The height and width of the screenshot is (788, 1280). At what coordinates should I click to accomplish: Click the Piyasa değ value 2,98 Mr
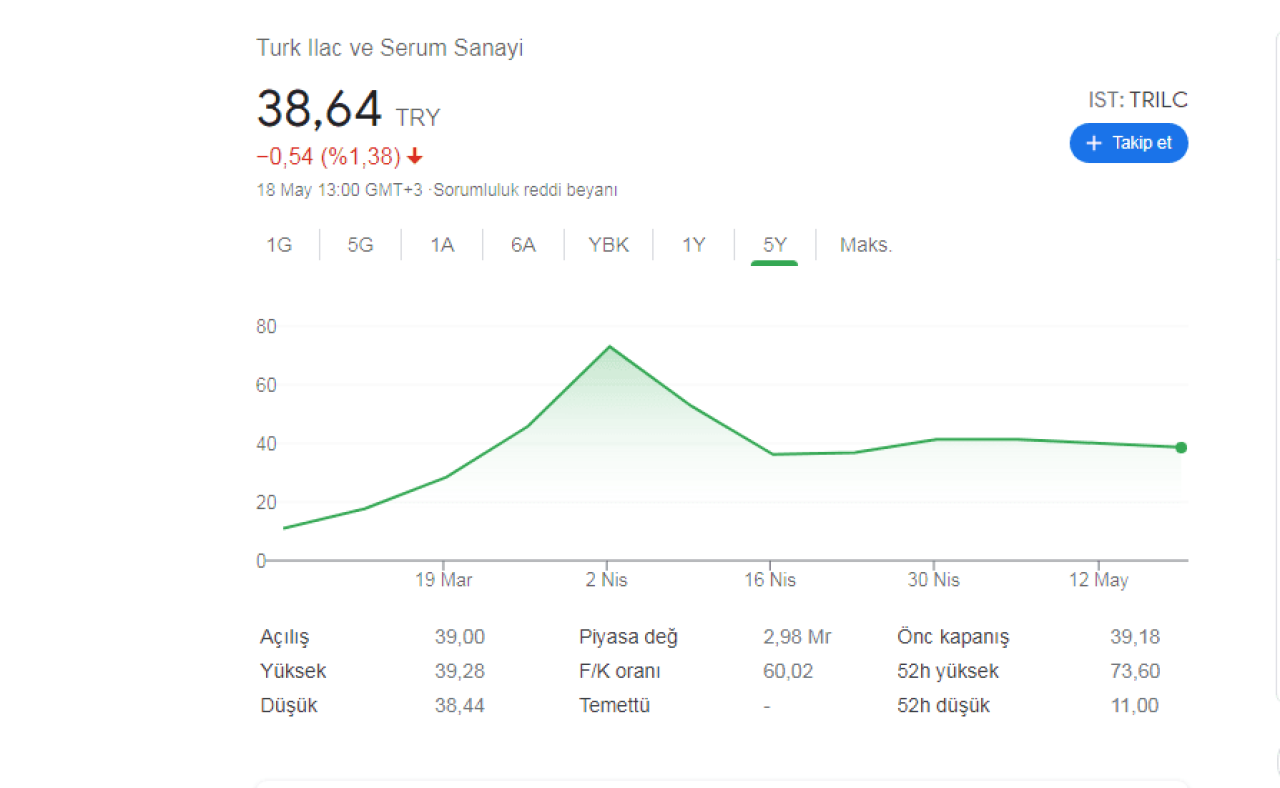click(797, 637)
